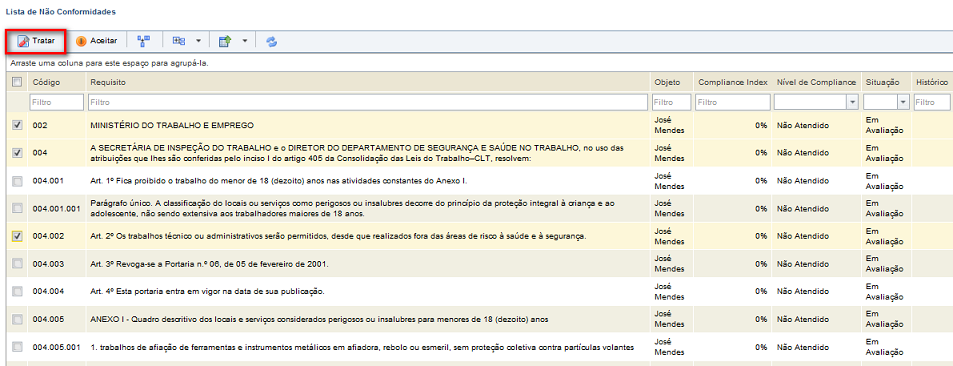Focus the Requisito filter field

(368, 102)
